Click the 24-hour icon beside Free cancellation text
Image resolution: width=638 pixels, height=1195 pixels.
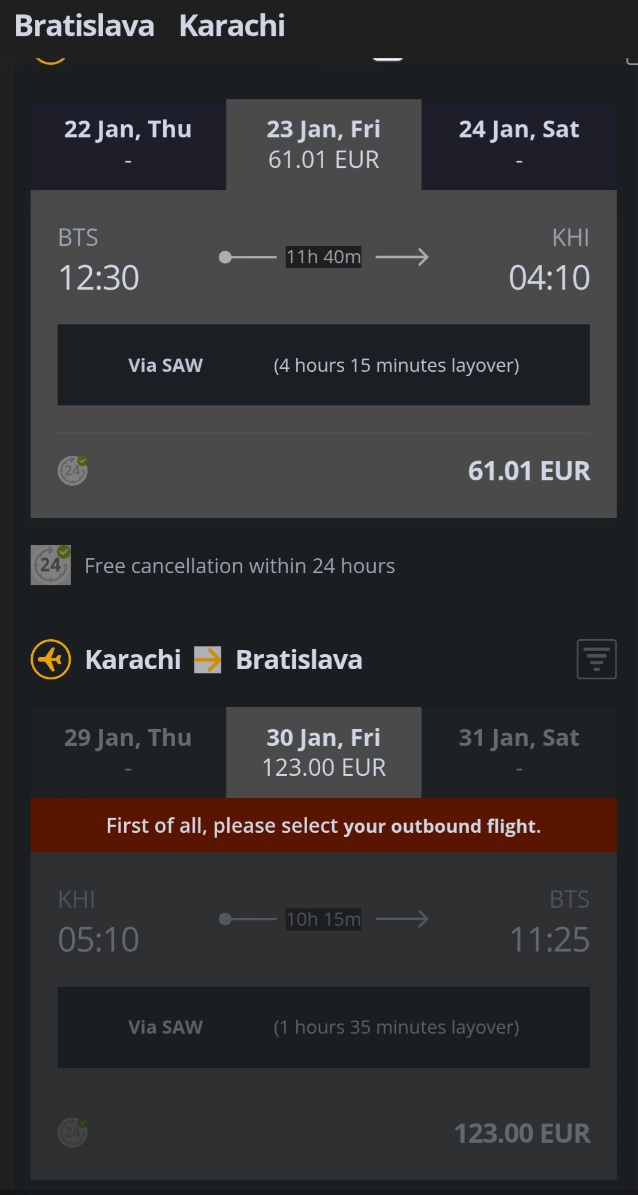(50, 565)
